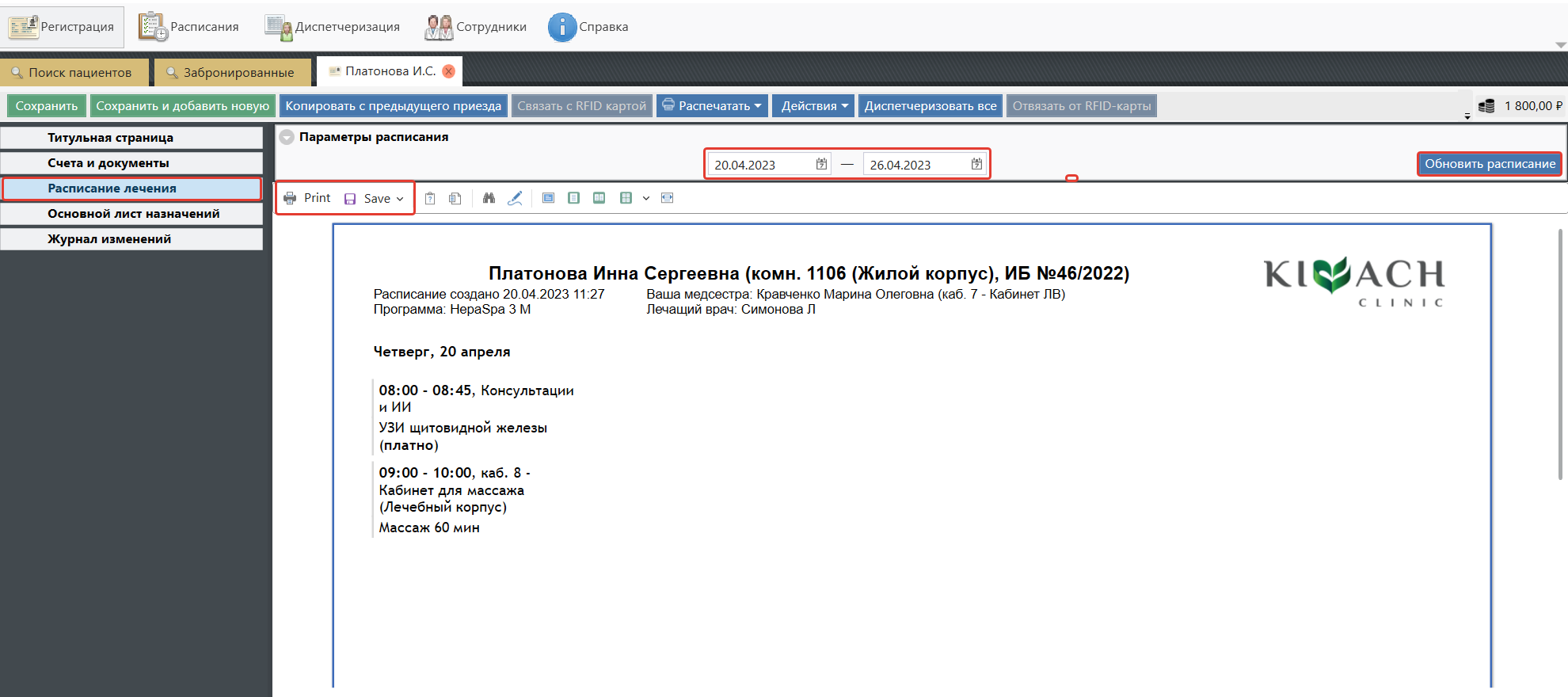Click the Сохранить button

(47, 106)
